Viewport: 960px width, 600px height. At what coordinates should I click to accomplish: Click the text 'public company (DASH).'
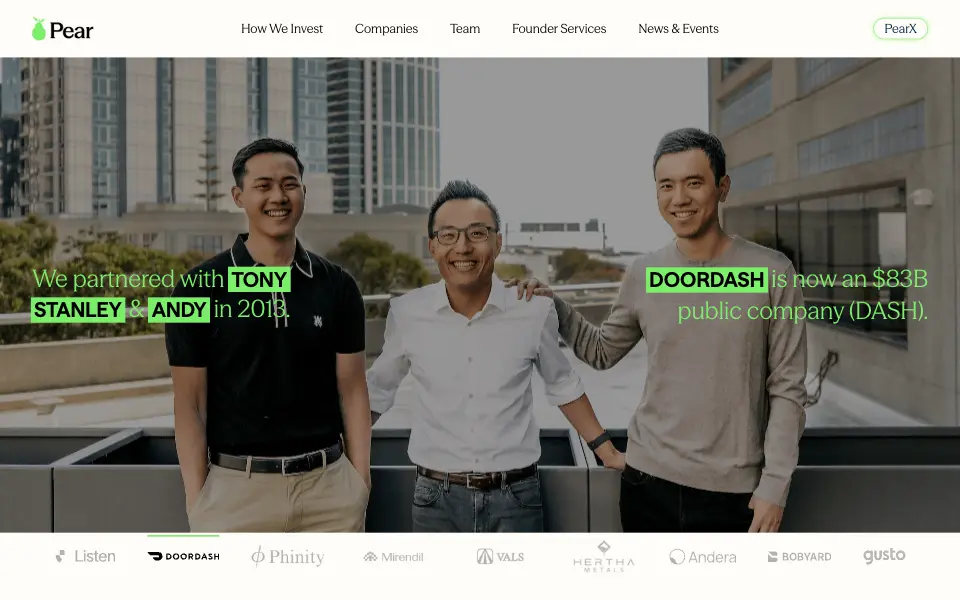tap(803, 310)
